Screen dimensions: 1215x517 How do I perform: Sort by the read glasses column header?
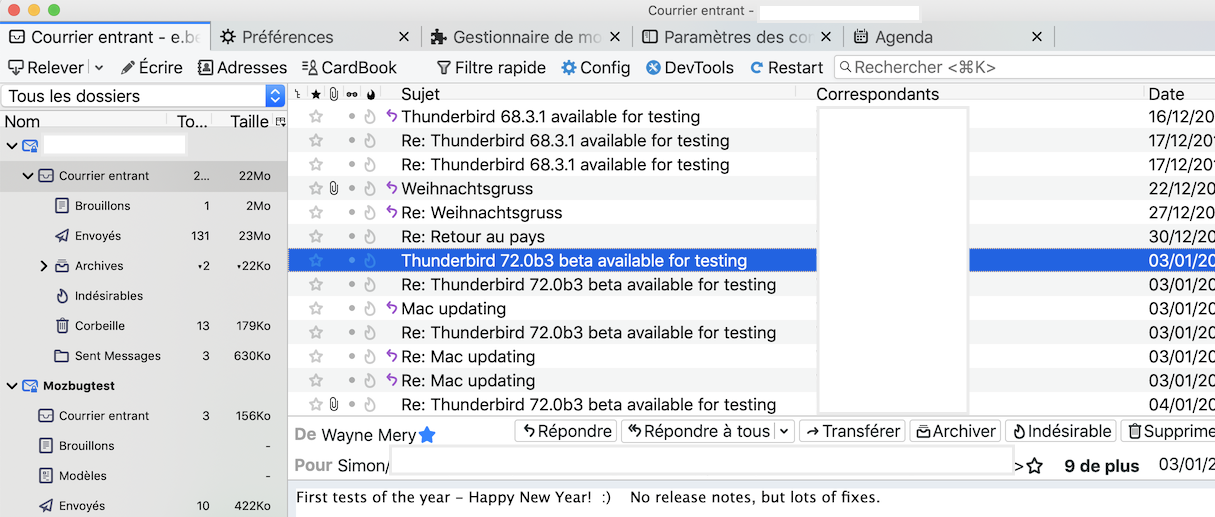pos(351,94)
